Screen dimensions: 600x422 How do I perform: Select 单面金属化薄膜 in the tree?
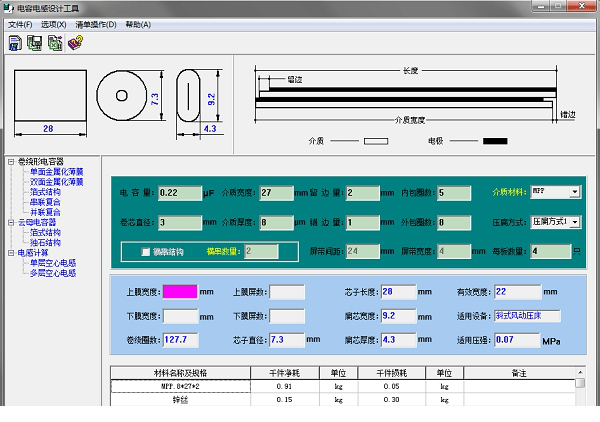[x=57, y=172]
